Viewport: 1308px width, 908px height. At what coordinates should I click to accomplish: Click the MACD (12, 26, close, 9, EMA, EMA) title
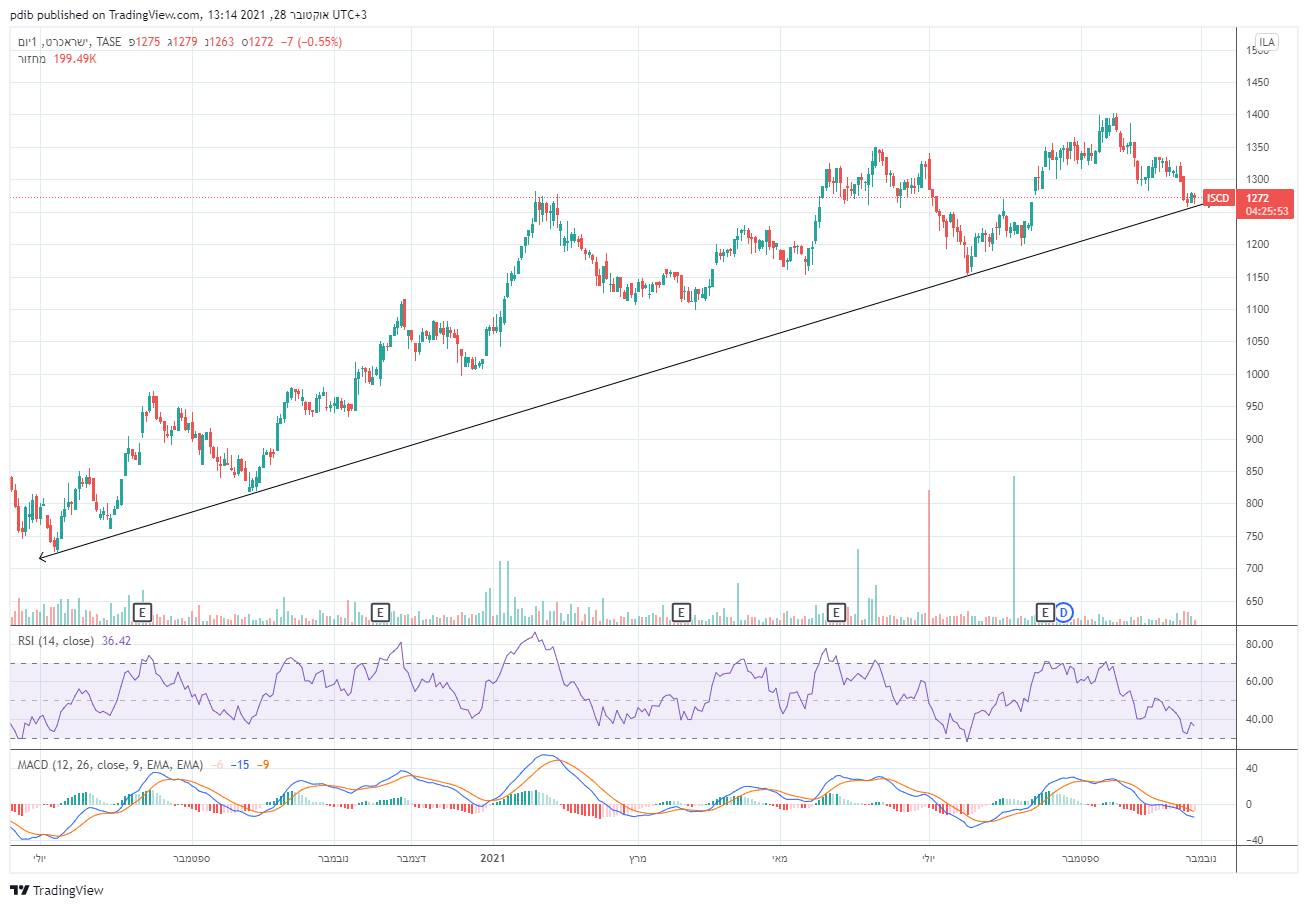click(x=110, y=765)
